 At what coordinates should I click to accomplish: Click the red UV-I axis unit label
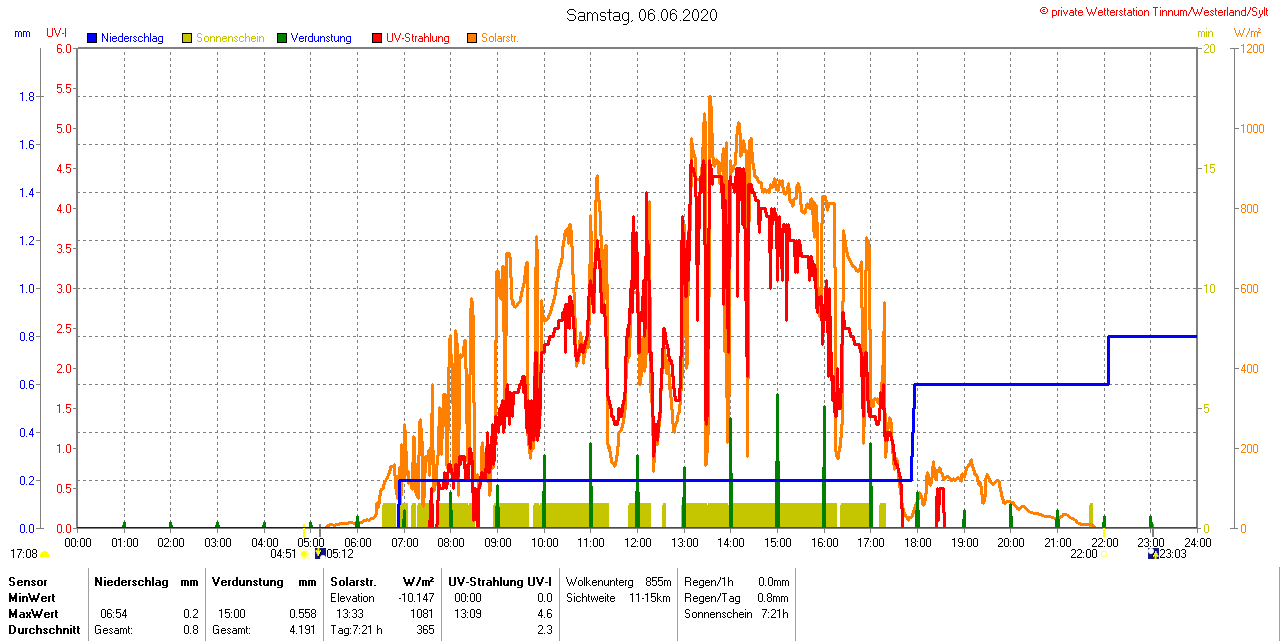(x=58, y=33)
